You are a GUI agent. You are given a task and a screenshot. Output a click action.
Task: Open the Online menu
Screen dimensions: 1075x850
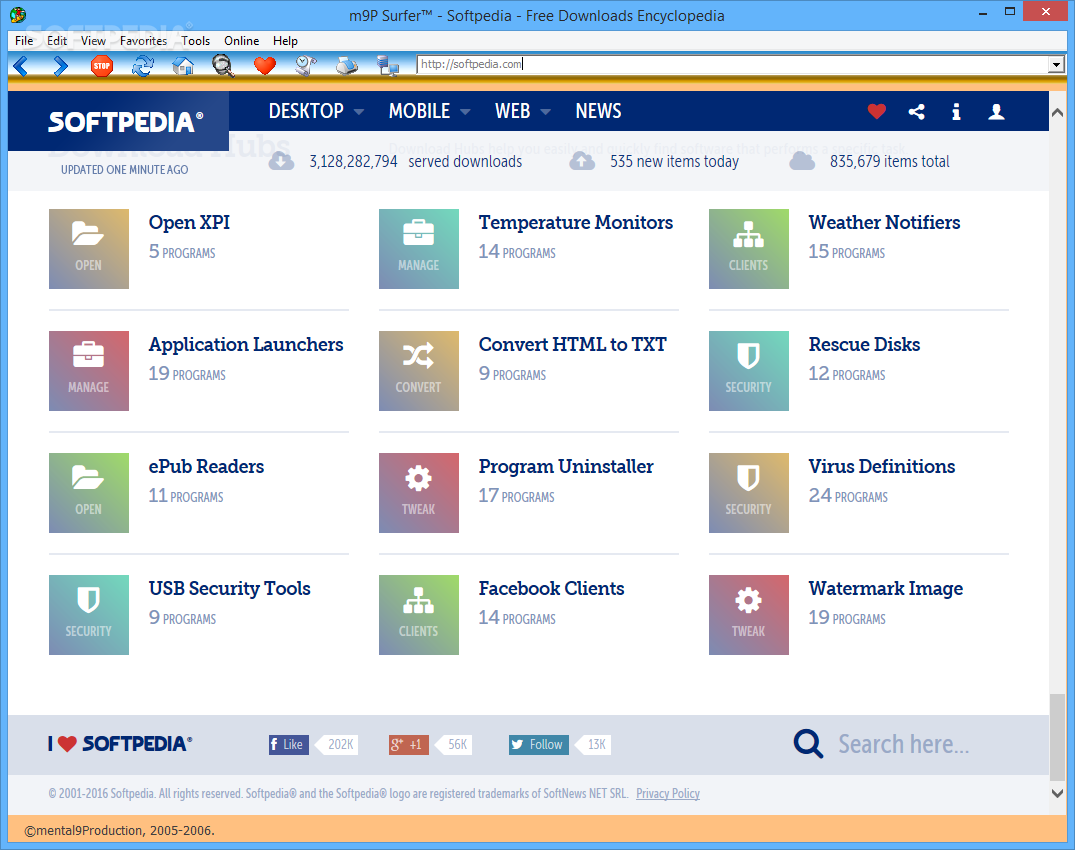241,40
